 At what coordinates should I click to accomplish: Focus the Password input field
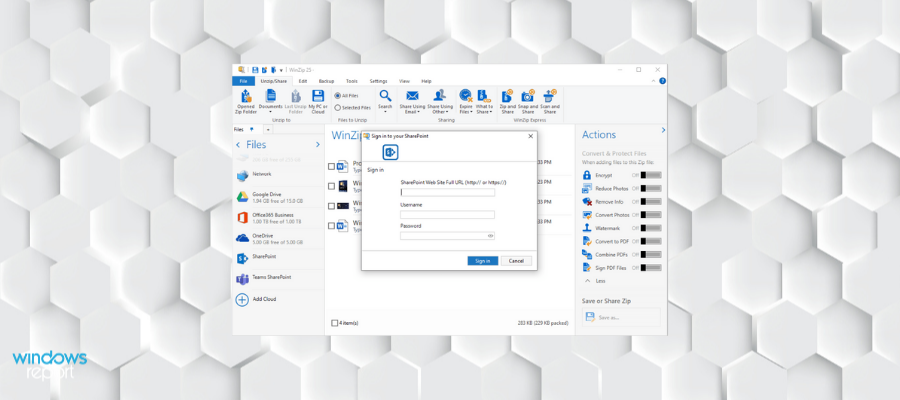click(x=448, y=235)
